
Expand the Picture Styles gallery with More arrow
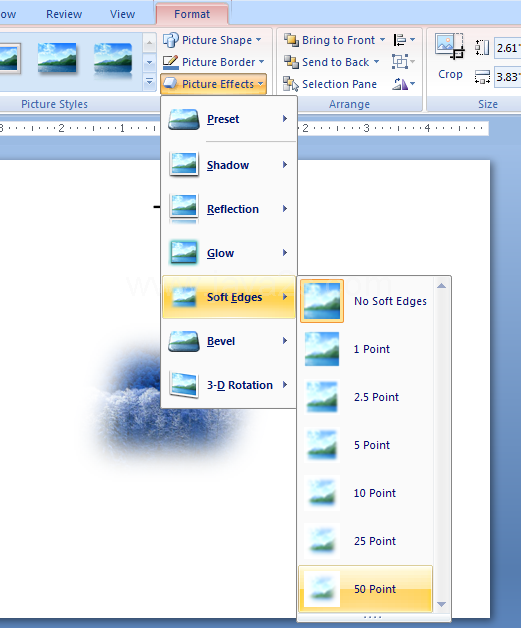pos(149,82)
